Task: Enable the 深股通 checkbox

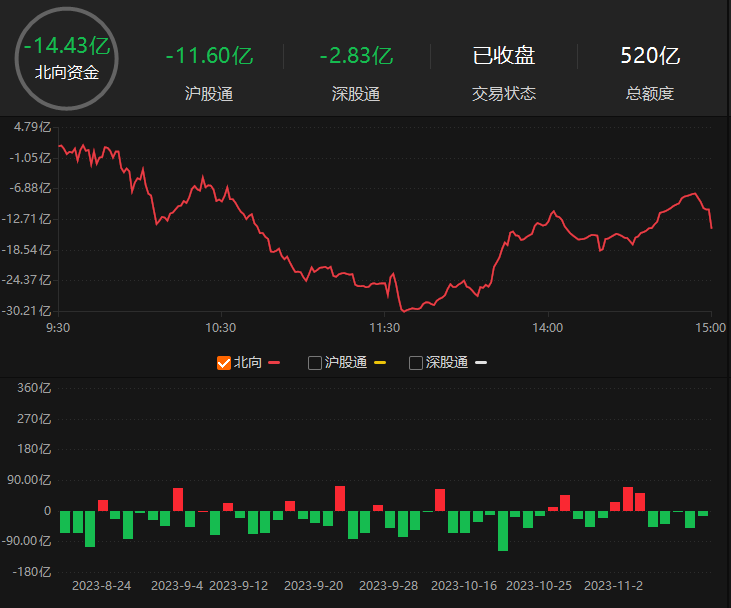Action: point(416,363)
